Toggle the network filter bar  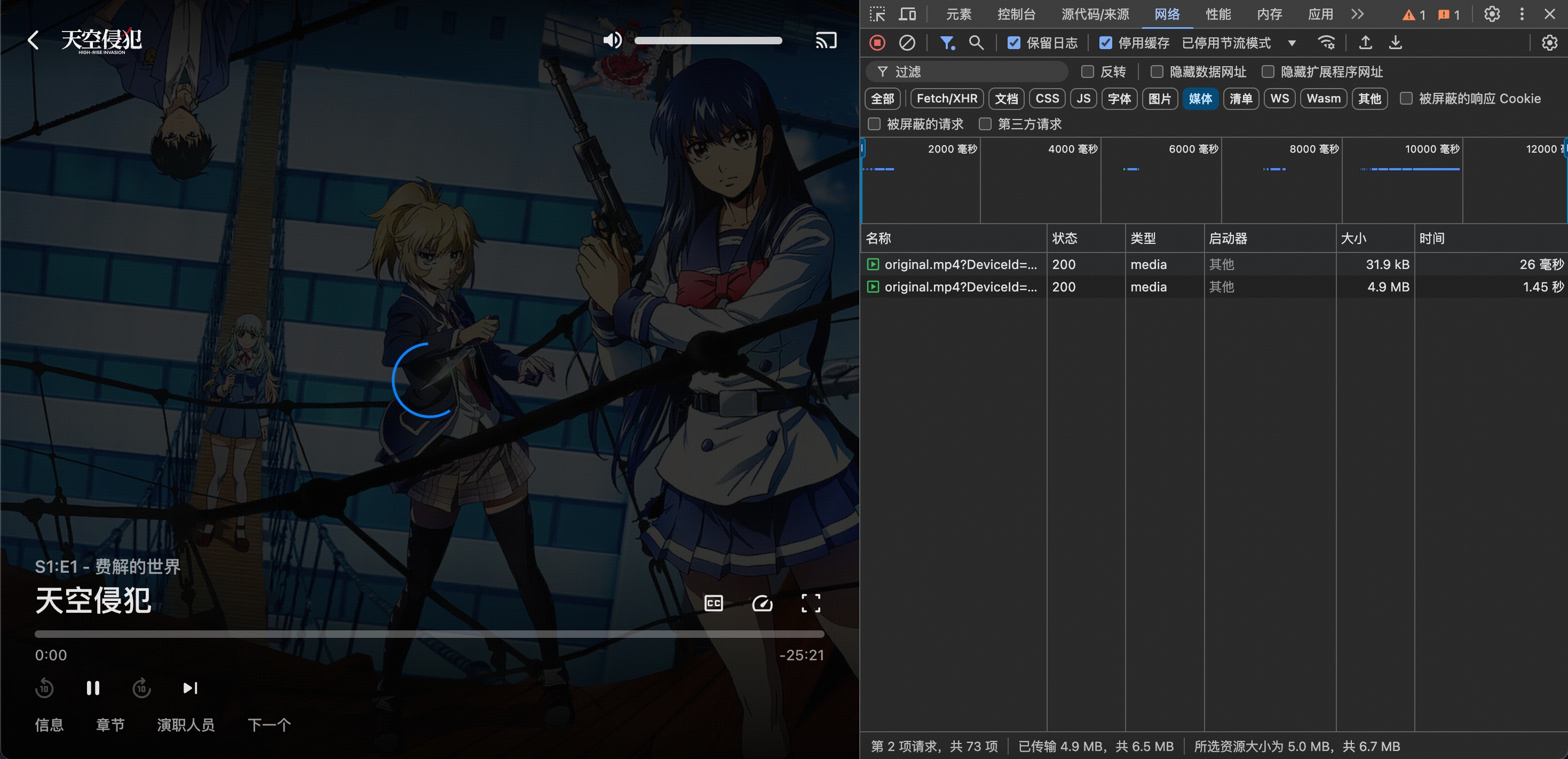[x=947, y=43]
